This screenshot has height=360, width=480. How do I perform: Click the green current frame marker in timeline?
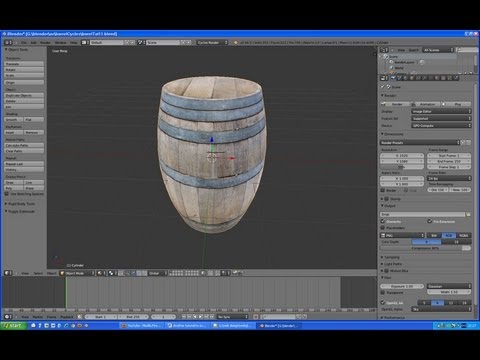point(66,293)
